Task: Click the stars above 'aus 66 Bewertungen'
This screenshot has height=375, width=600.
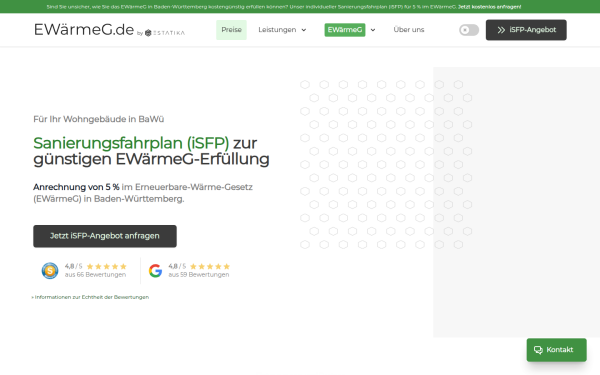Action: click(107, 266)
